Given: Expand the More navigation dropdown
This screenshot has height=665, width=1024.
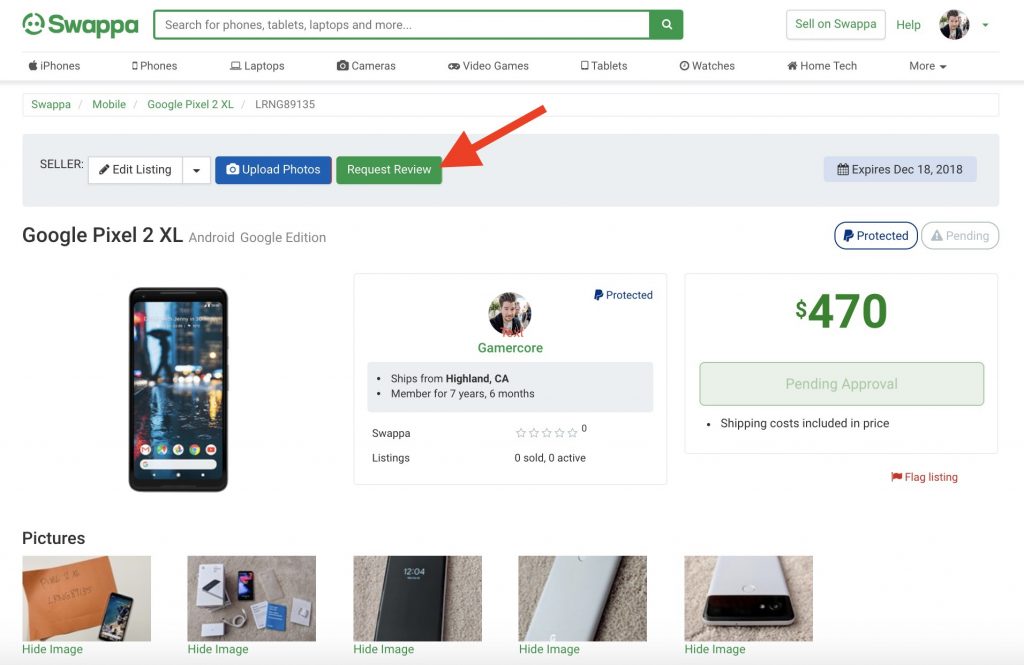Looking at the screenshot, I should point(927,66).
